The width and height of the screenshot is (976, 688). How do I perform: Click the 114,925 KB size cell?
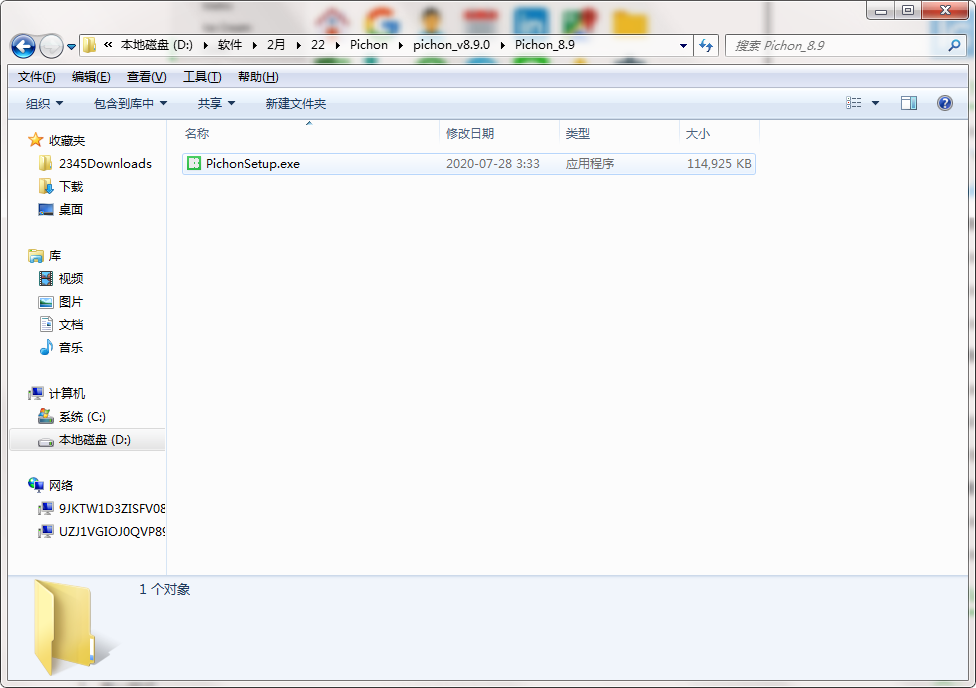(x=719, y=164)
